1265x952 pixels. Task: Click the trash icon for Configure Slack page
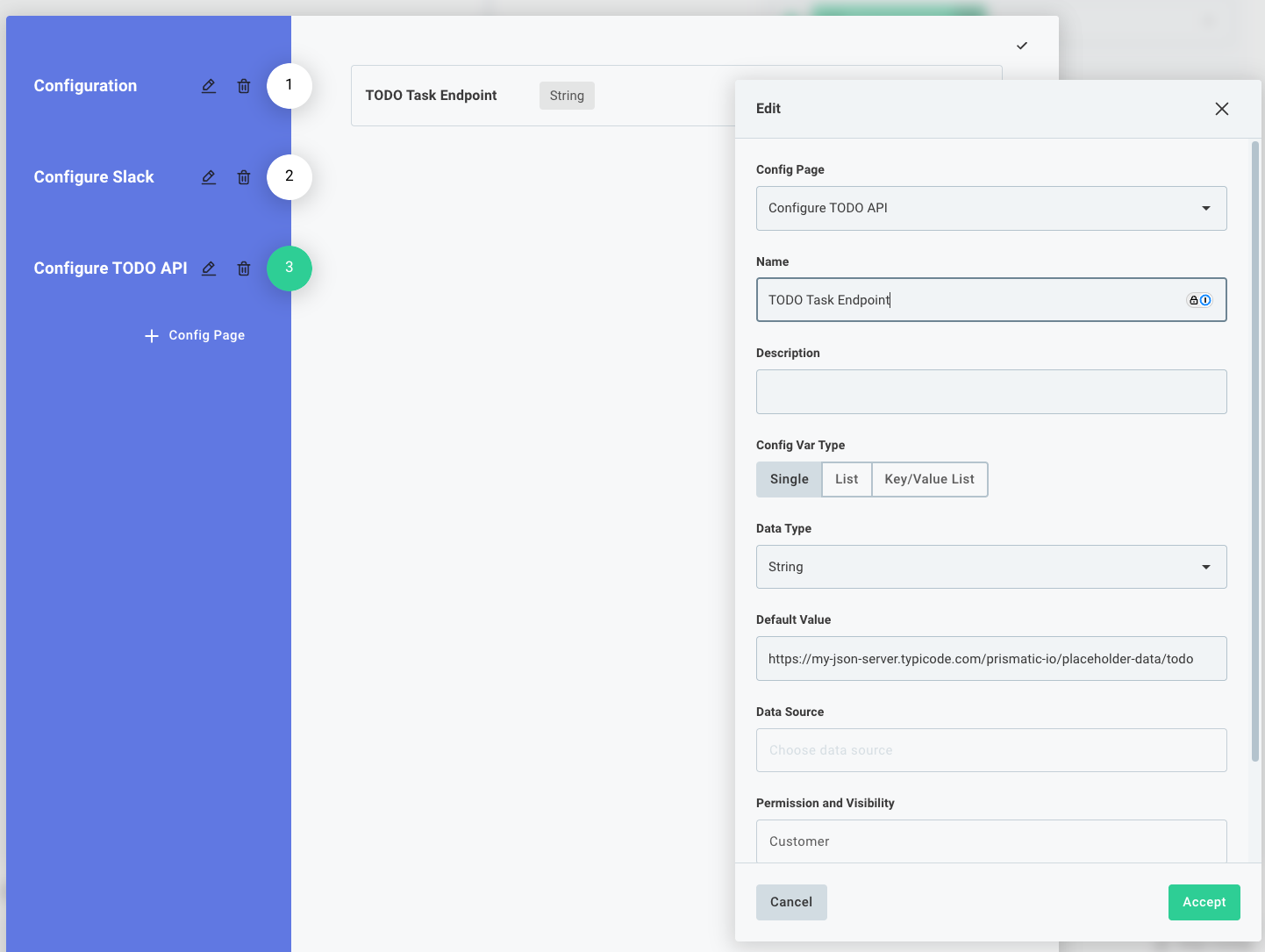243,176
